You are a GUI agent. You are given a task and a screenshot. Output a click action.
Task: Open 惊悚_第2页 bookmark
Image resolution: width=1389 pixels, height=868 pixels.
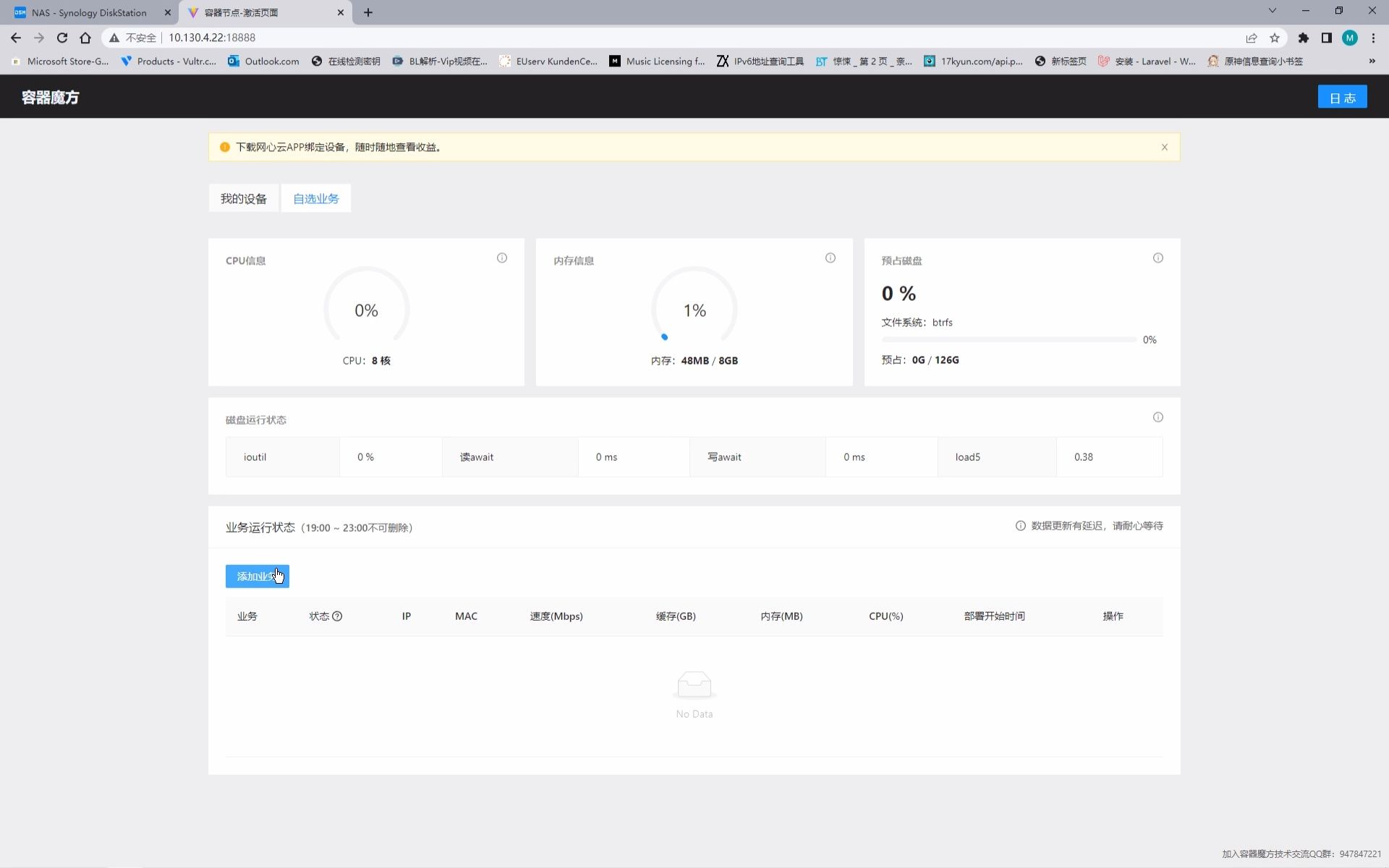[864, 61]
